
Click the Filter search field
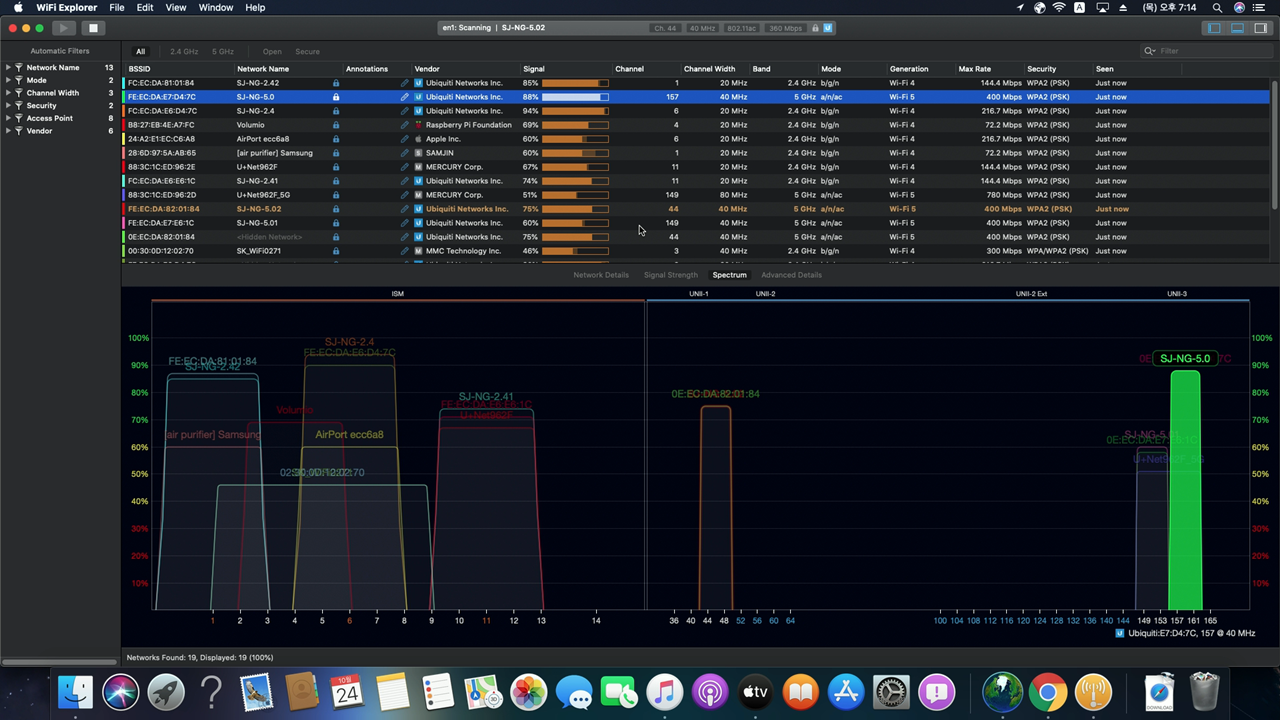[x=1205, y=51]
